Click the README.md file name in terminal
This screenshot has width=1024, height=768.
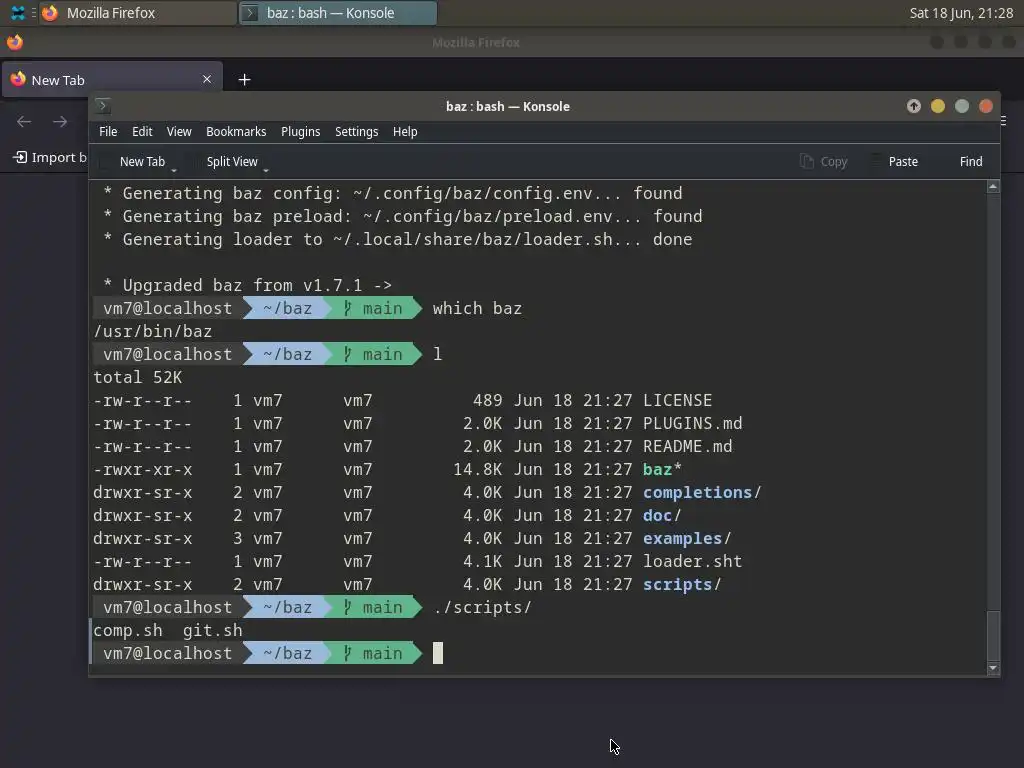pyautogui.click(x=687, y=446)
